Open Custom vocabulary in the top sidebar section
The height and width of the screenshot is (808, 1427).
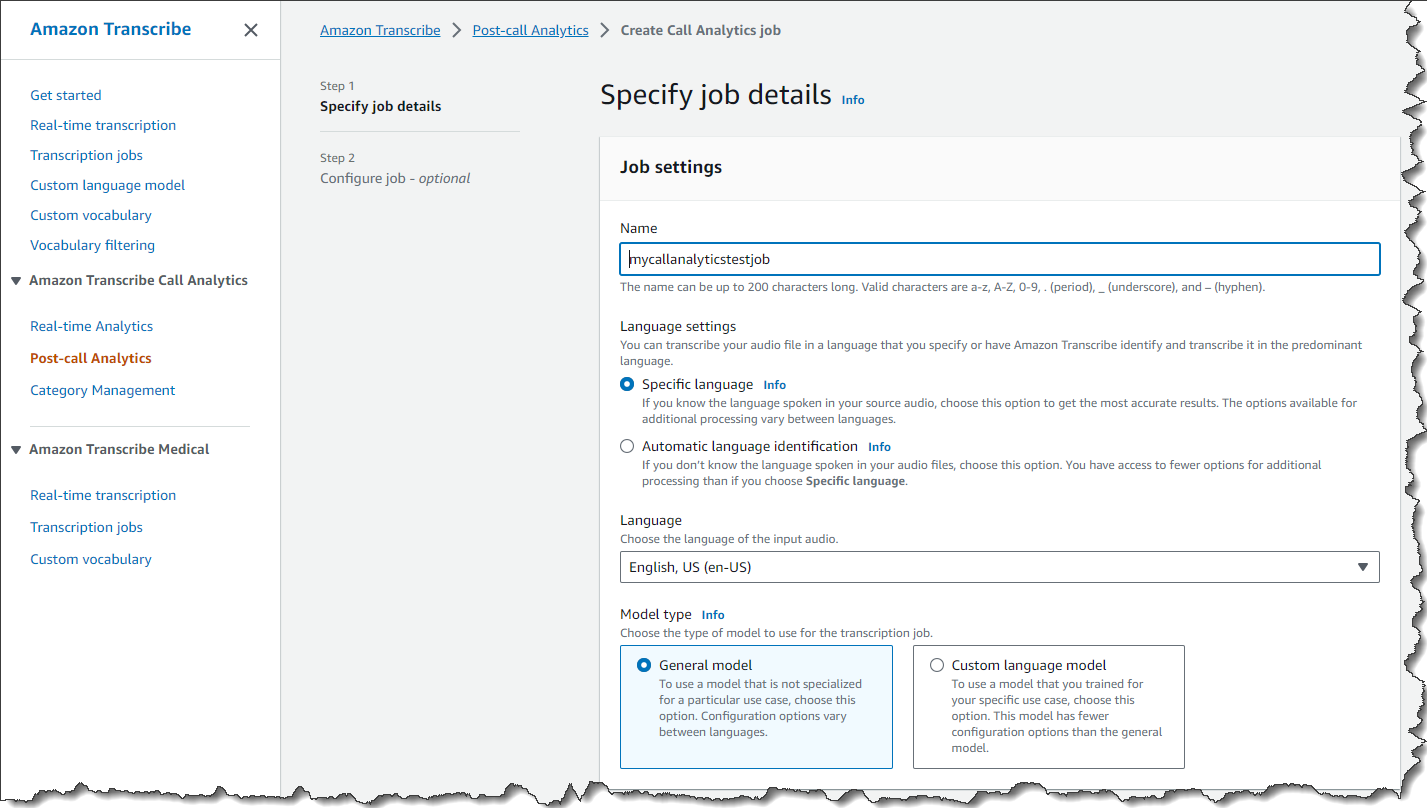point(91,215)
